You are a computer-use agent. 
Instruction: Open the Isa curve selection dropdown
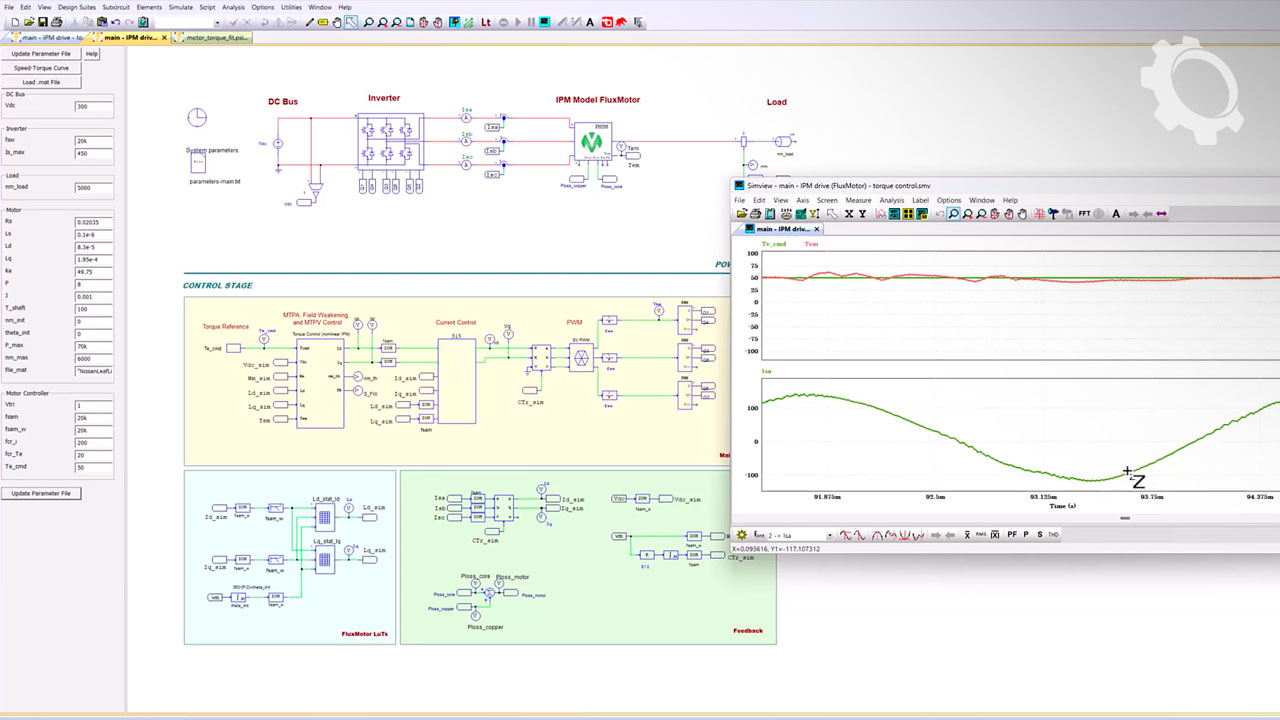[829, 535]
